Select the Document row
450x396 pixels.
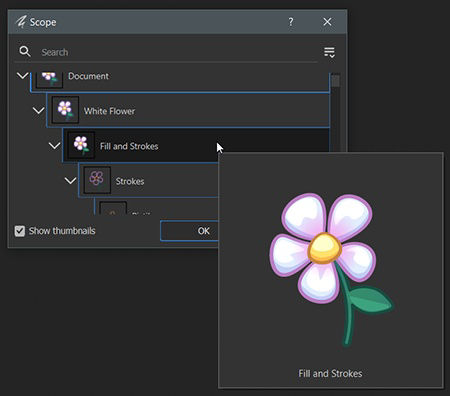click(x=180, y=82)
